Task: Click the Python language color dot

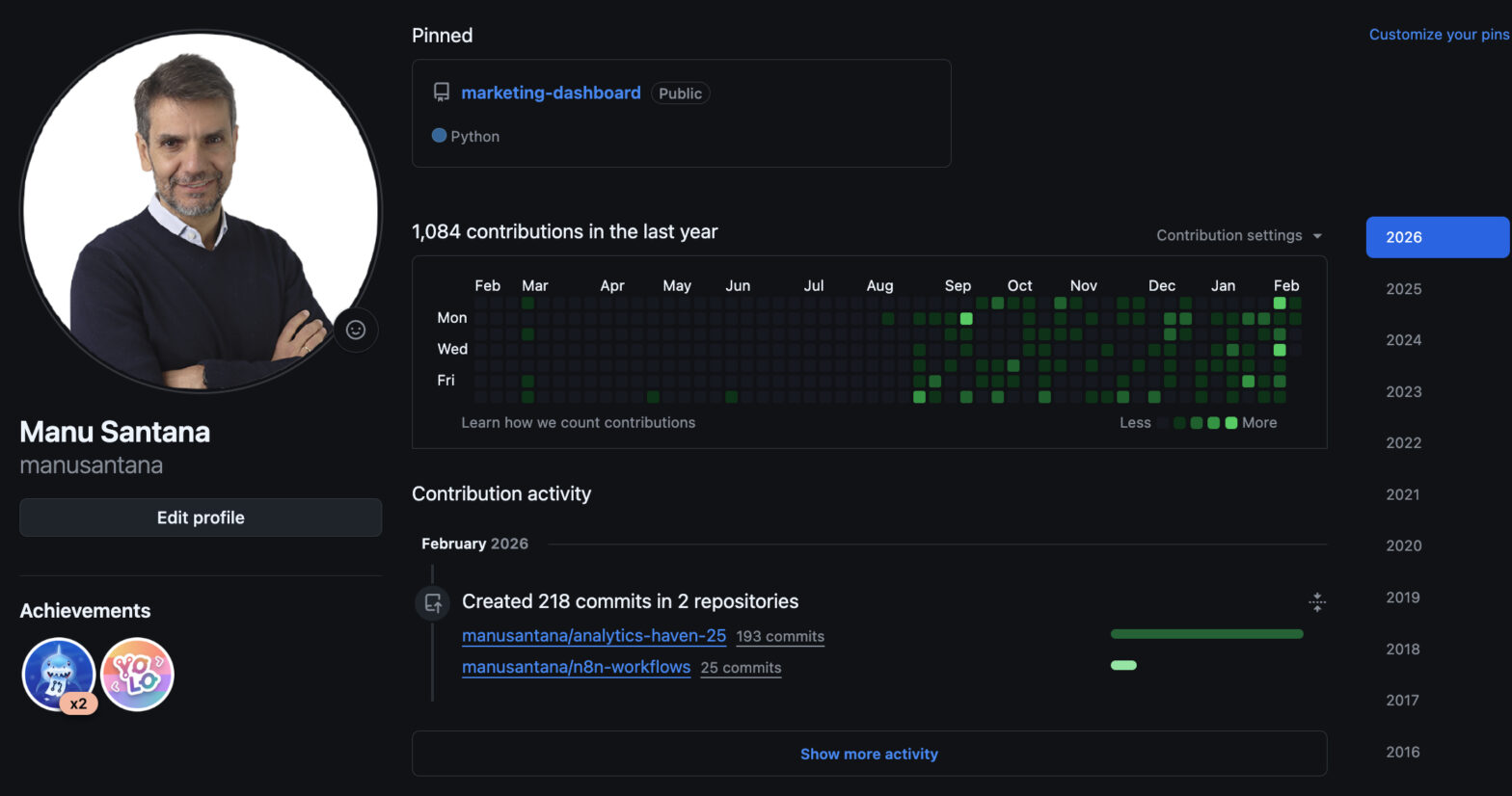Action: pos(439,136)
